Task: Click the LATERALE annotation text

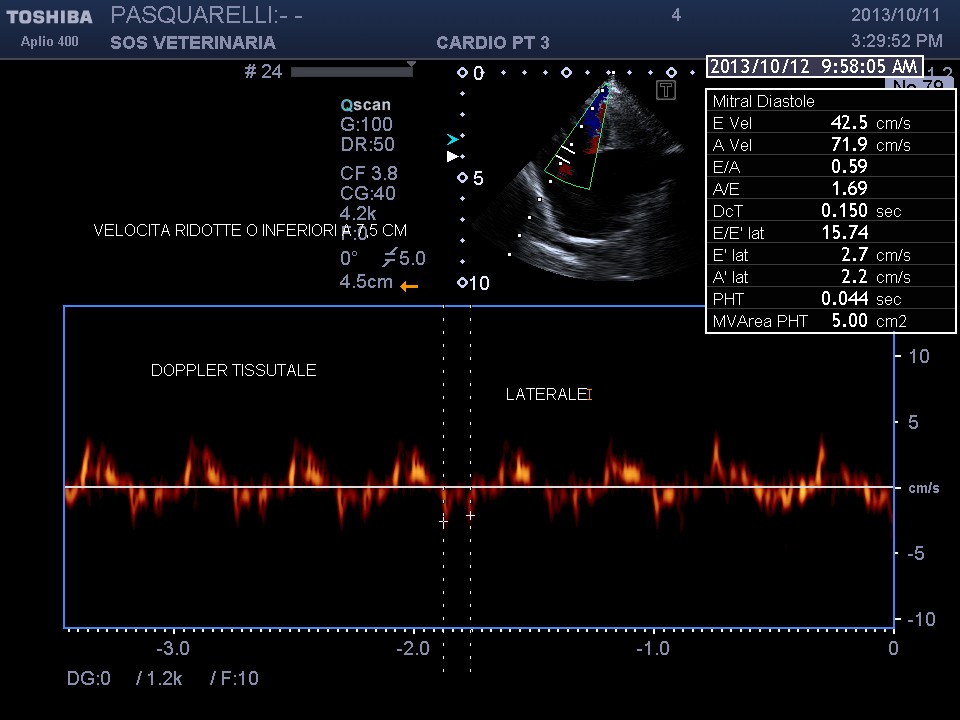Action: click(x=547, y=395)
